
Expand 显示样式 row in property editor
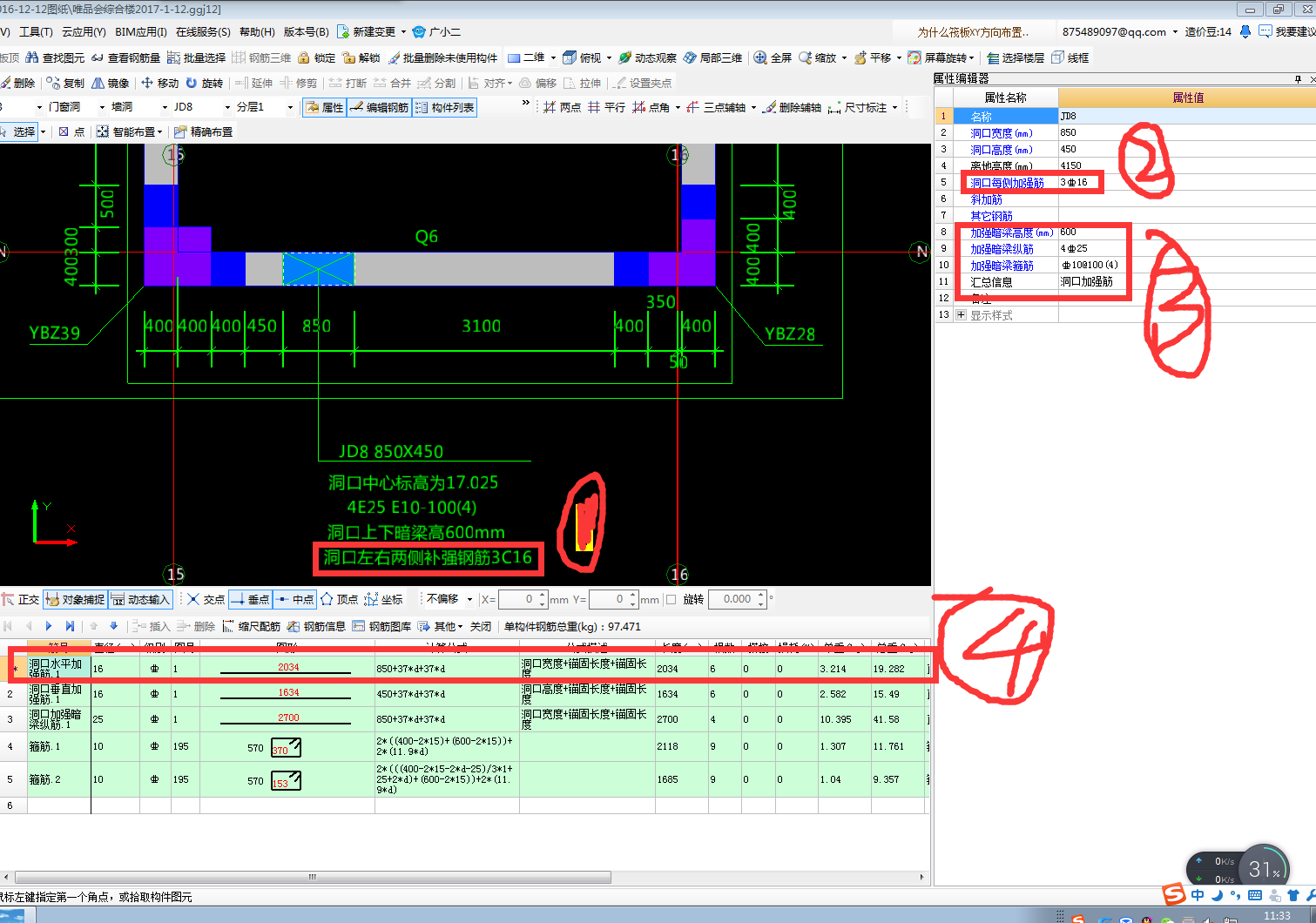[x=961, y=315]
